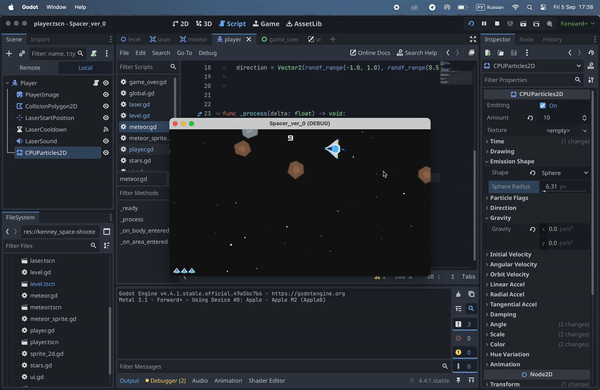600x390 pixels.
Task: Open the Debug menu in script editor
Action: tap(207, 53)
